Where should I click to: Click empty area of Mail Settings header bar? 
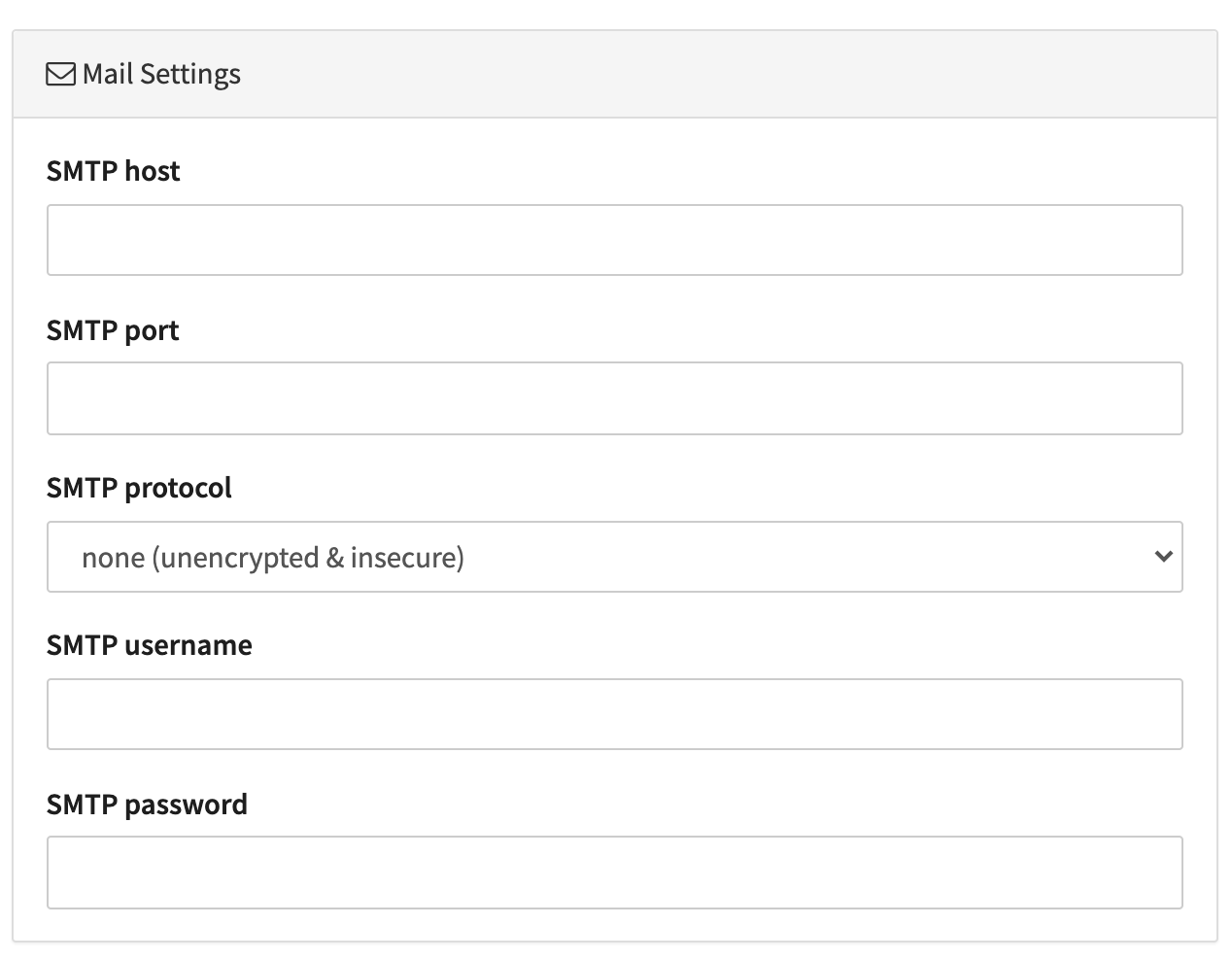tap(729, 74)
